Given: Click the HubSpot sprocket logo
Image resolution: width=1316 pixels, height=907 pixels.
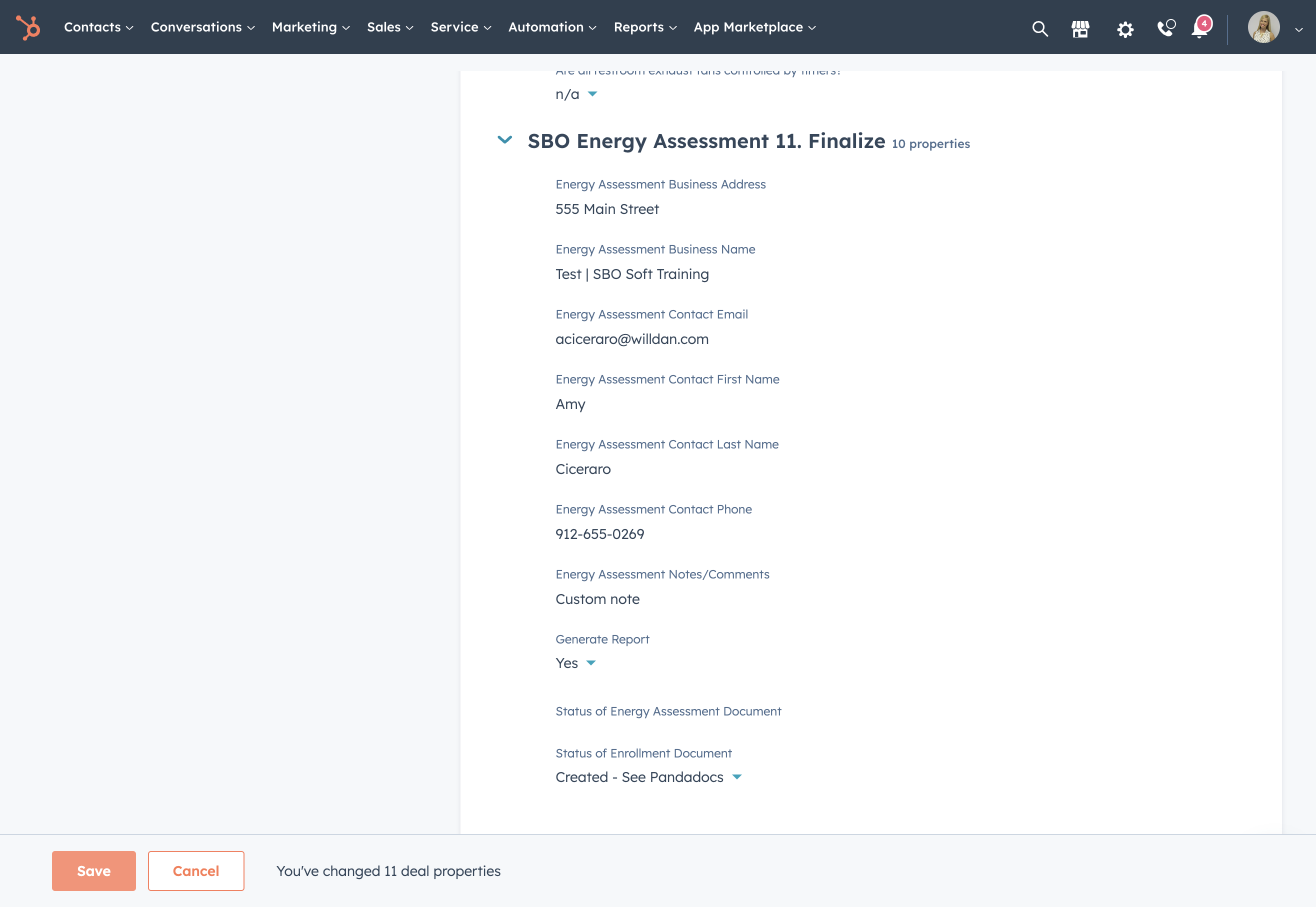Looking at the screenshot, I should click(x=28, y=27).
